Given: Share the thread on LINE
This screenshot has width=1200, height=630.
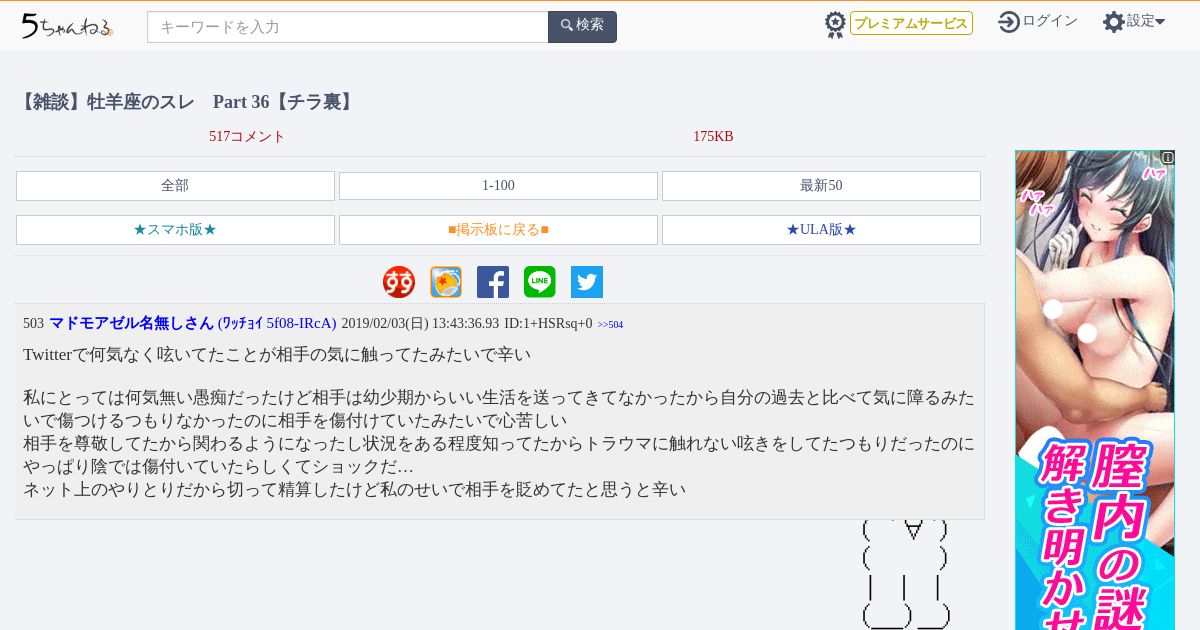Looking at the screenshot, I should (x=540, y=282).
